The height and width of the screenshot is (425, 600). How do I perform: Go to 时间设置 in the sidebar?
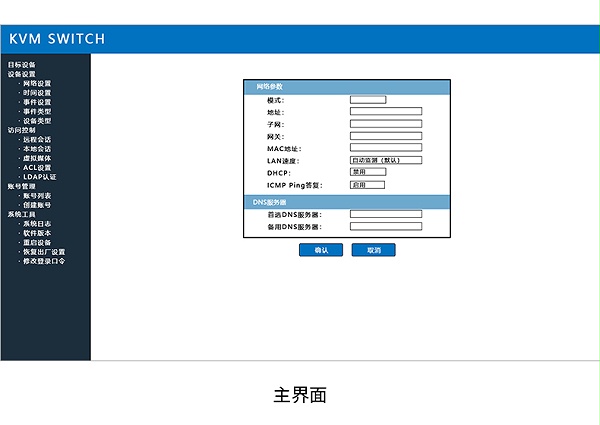pos(37,93)
